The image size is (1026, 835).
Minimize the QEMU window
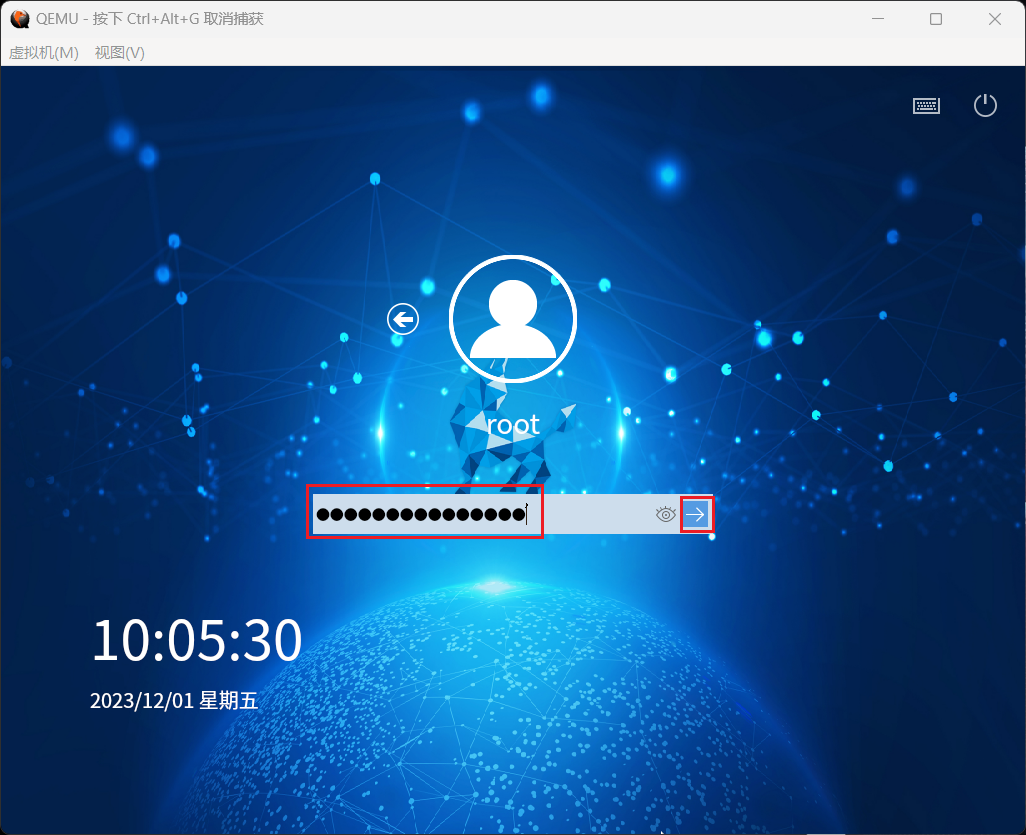coord(878,19)
